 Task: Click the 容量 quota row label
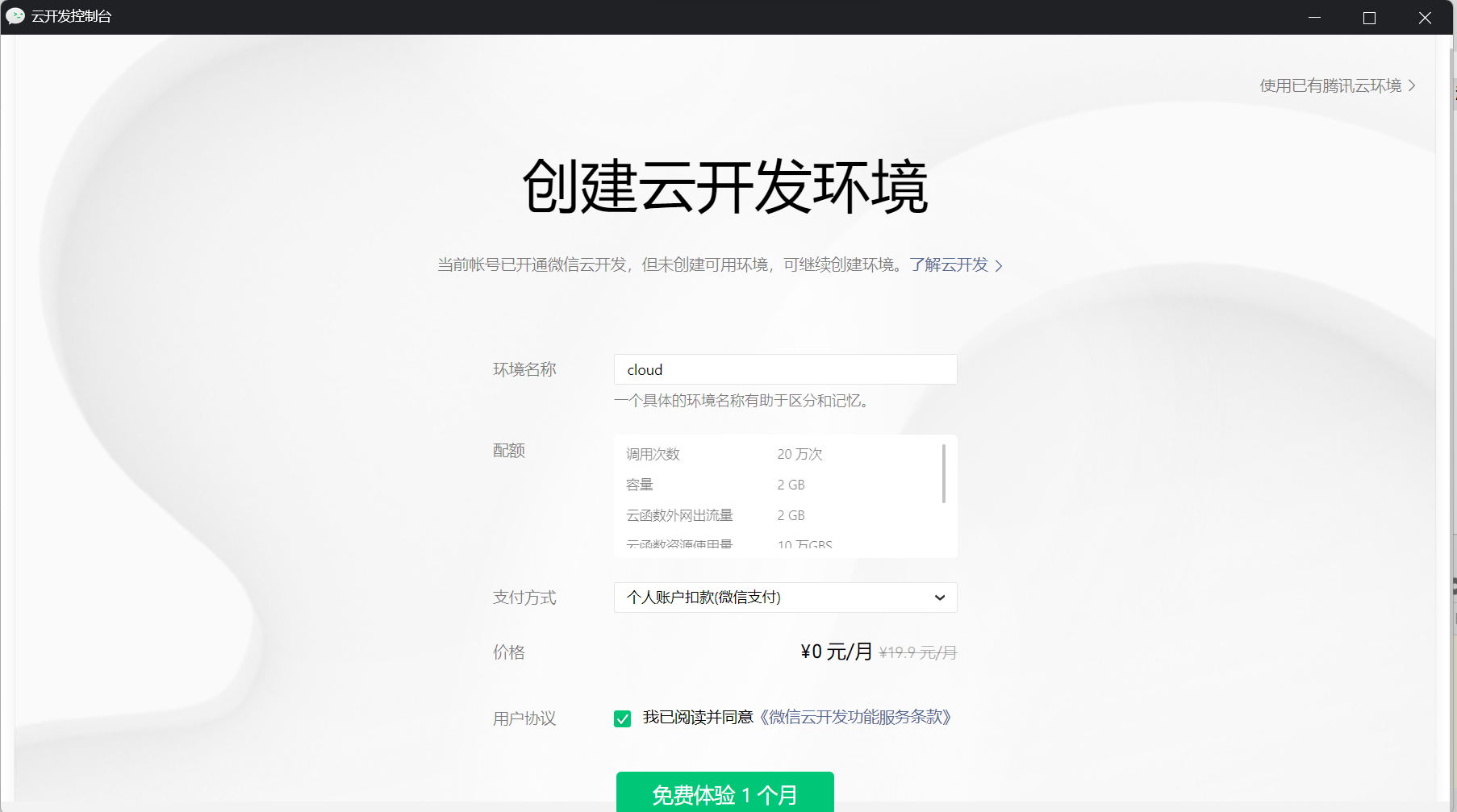[640, 485]
